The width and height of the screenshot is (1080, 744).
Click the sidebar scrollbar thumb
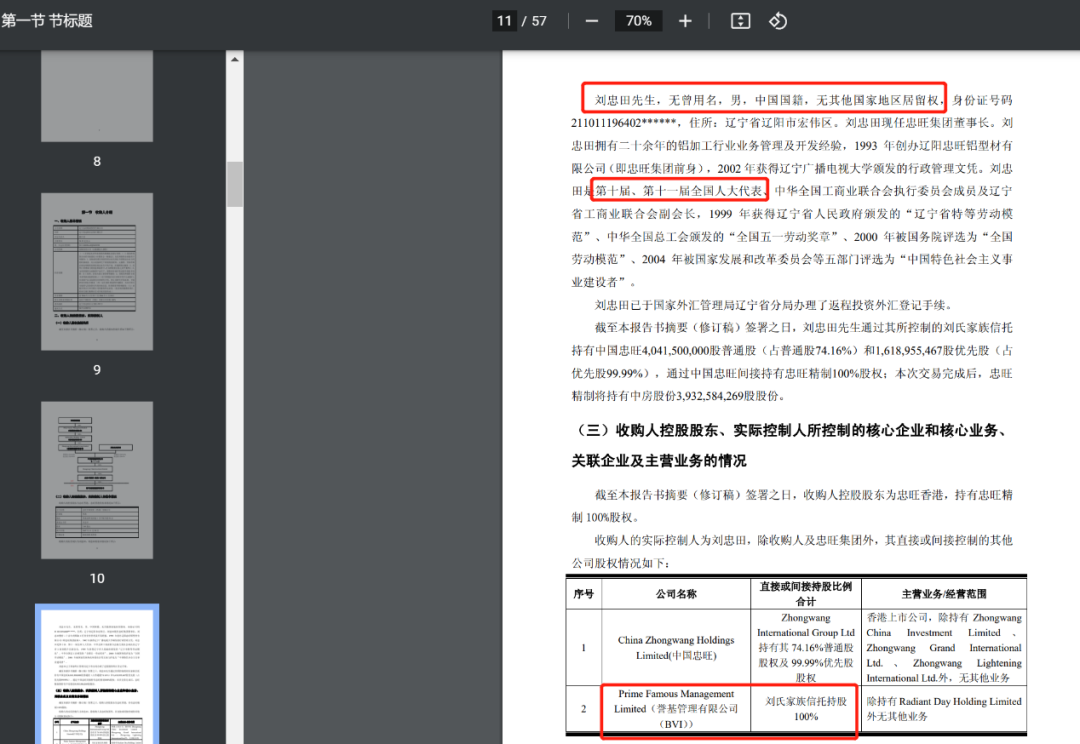point(235,184)
